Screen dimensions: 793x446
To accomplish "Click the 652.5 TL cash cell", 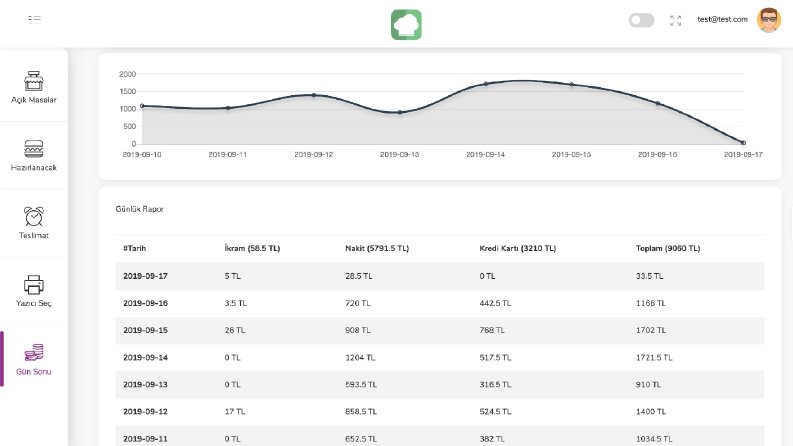I will pos(361,439).
